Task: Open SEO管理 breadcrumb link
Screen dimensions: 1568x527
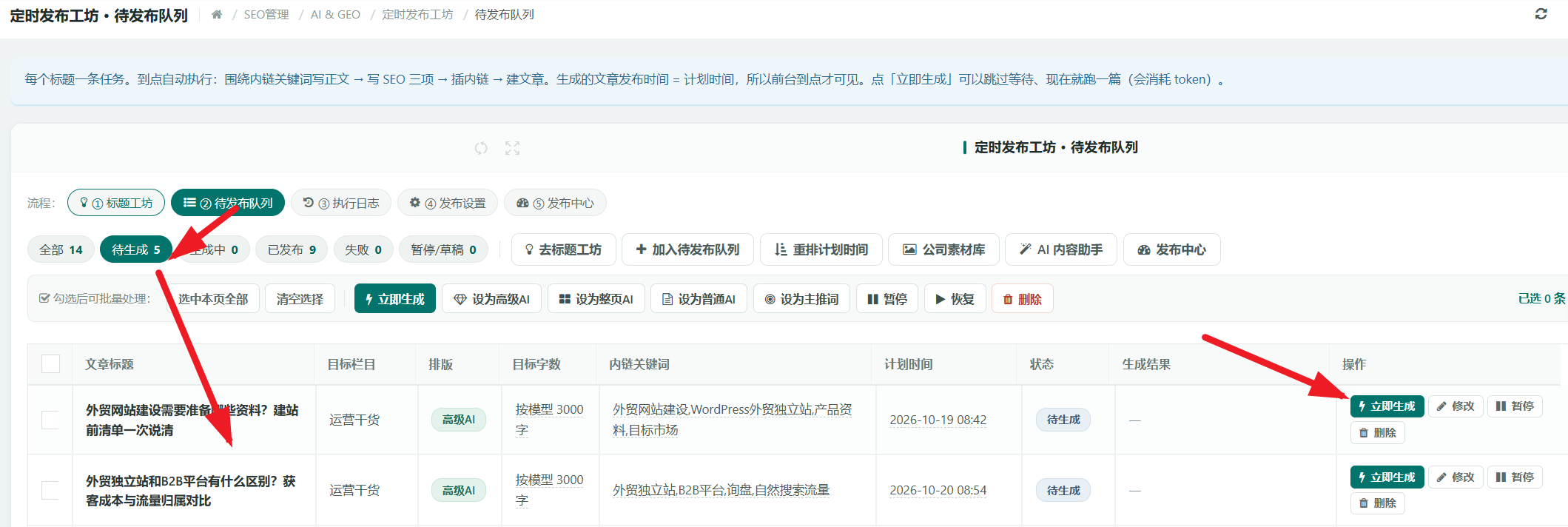Action: [x=266, y=15]
